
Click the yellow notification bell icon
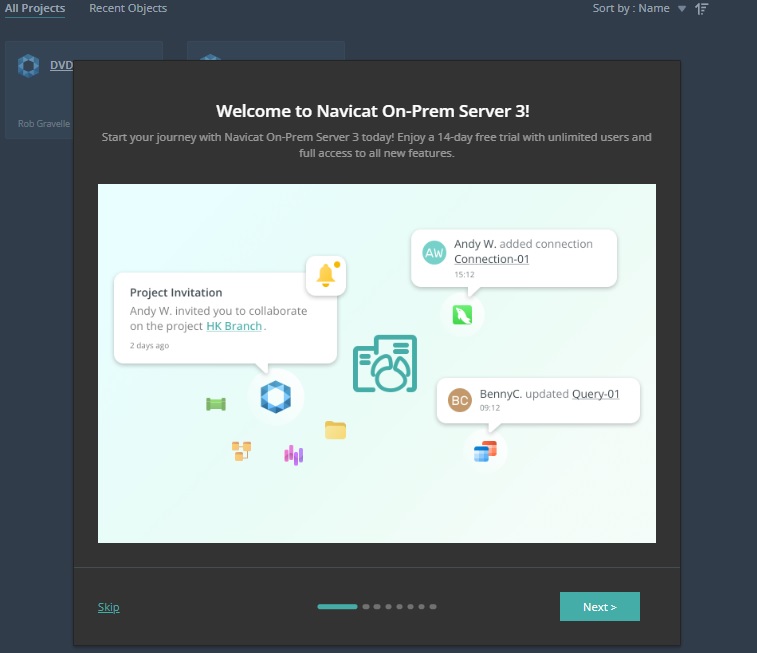(325, 276)
